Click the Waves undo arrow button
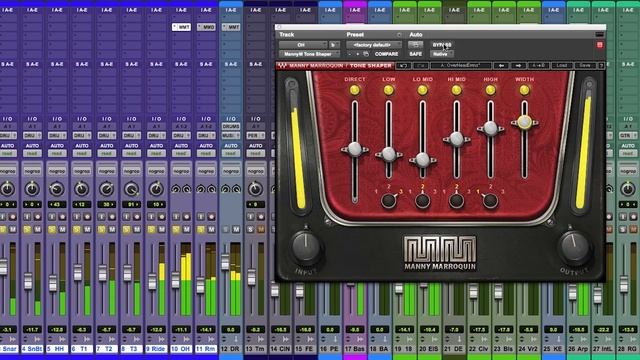The height and width of the screenshot is (360, 640). [x=403, y=66]
